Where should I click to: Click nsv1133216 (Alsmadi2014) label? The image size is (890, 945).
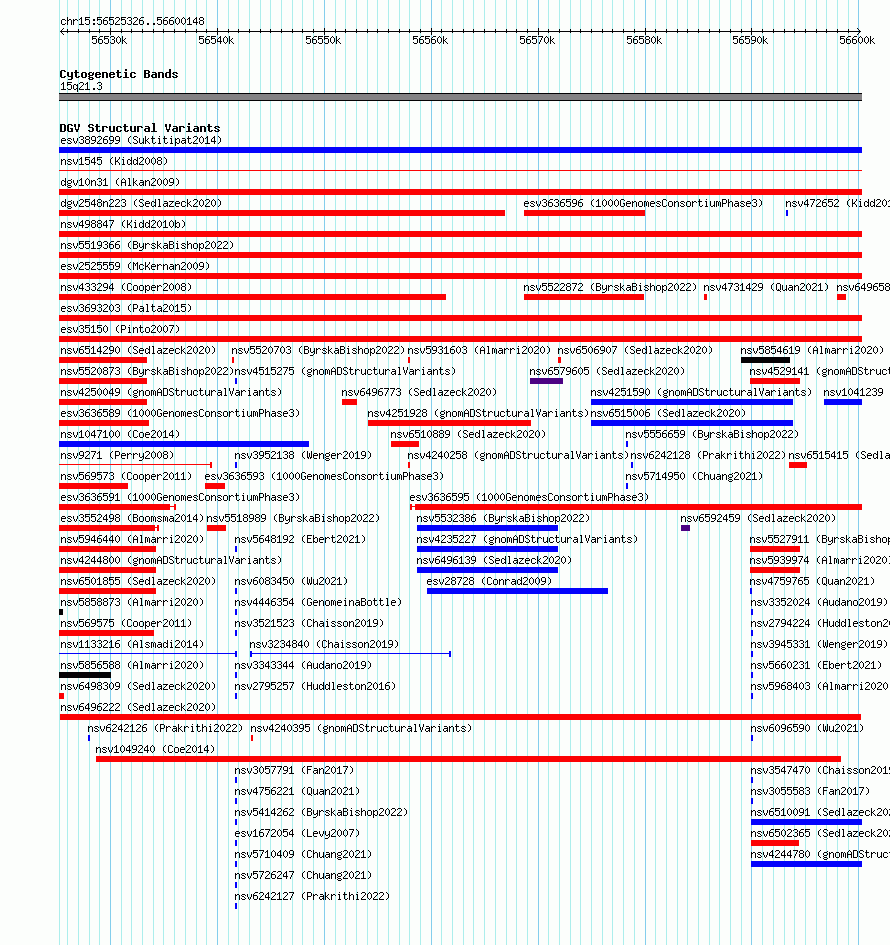coord(132,645)
